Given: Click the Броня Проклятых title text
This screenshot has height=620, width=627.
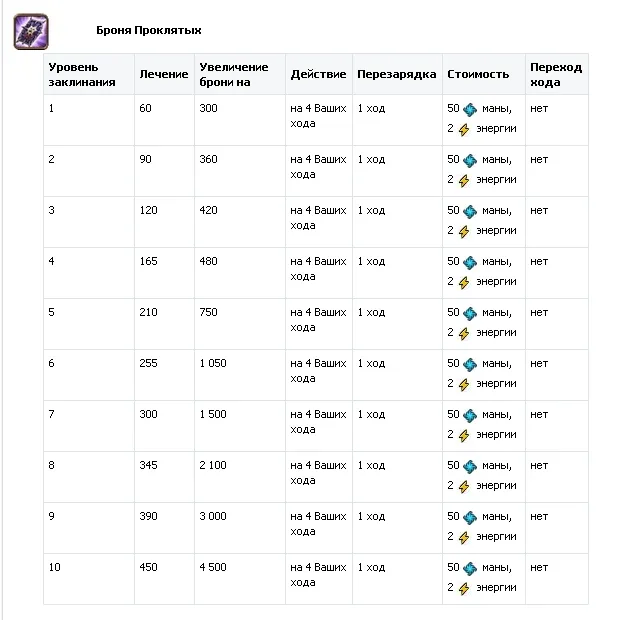Looking at the screenshot, I should [x=149, y=31].
